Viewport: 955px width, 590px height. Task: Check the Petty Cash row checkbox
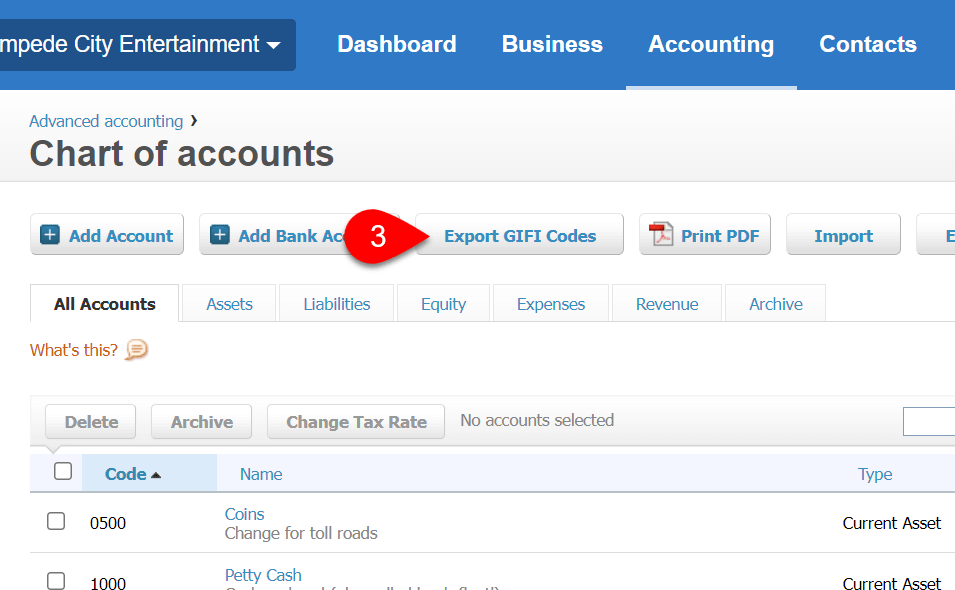click(56, 581)
